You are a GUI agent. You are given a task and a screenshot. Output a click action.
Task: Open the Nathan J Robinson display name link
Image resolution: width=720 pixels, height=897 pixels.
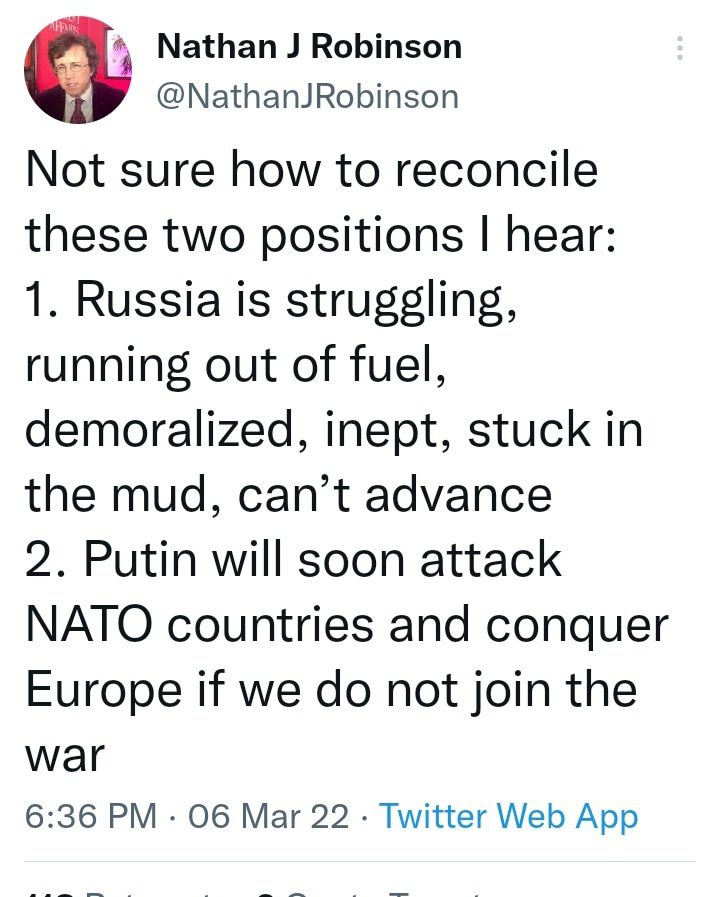pos(310,46)
